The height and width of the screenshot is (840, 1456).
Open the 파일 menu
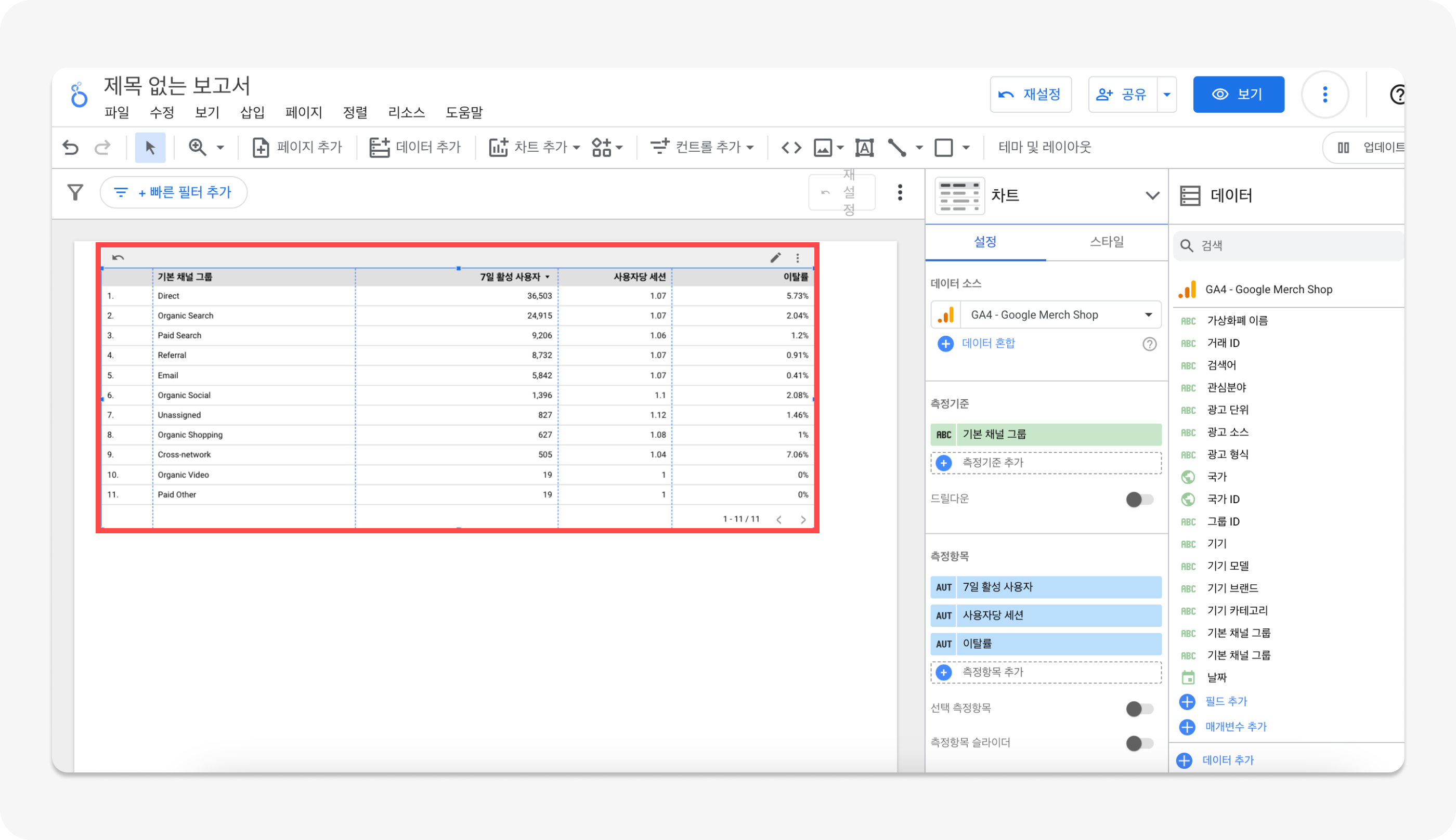click(x=116, y=112)
